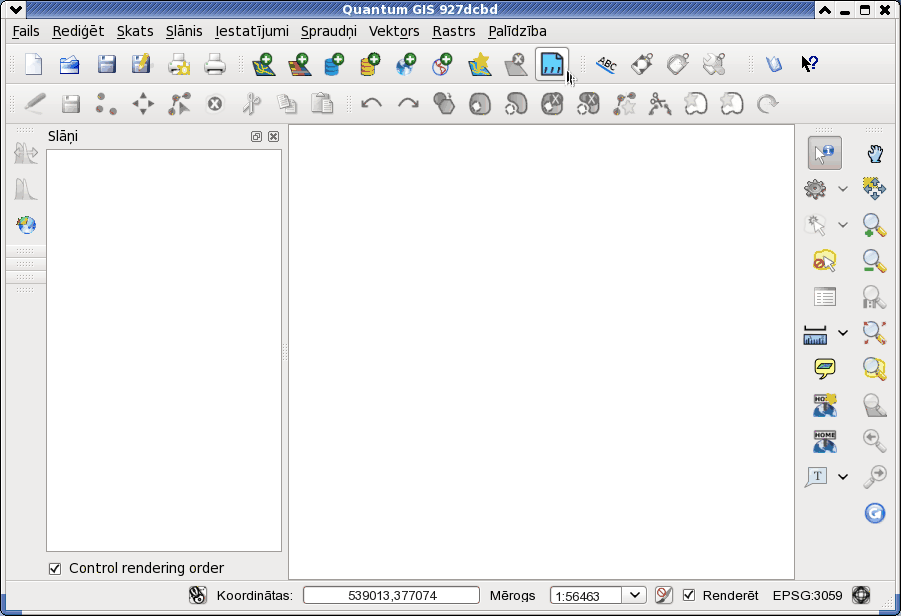
Task: Click the CRS status icon beside EPSG:3059
Action: click(861, 595)
